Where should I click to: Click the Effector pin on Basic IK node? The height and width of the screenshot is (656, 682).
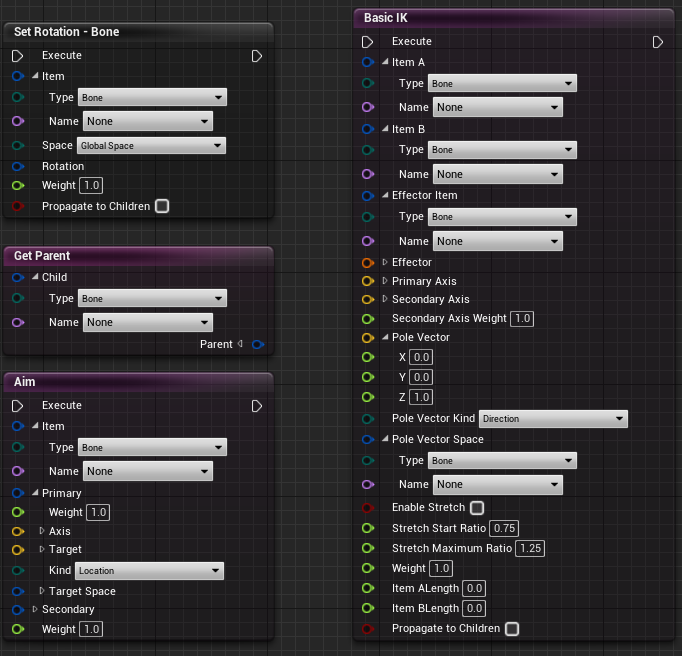point(368,263)
